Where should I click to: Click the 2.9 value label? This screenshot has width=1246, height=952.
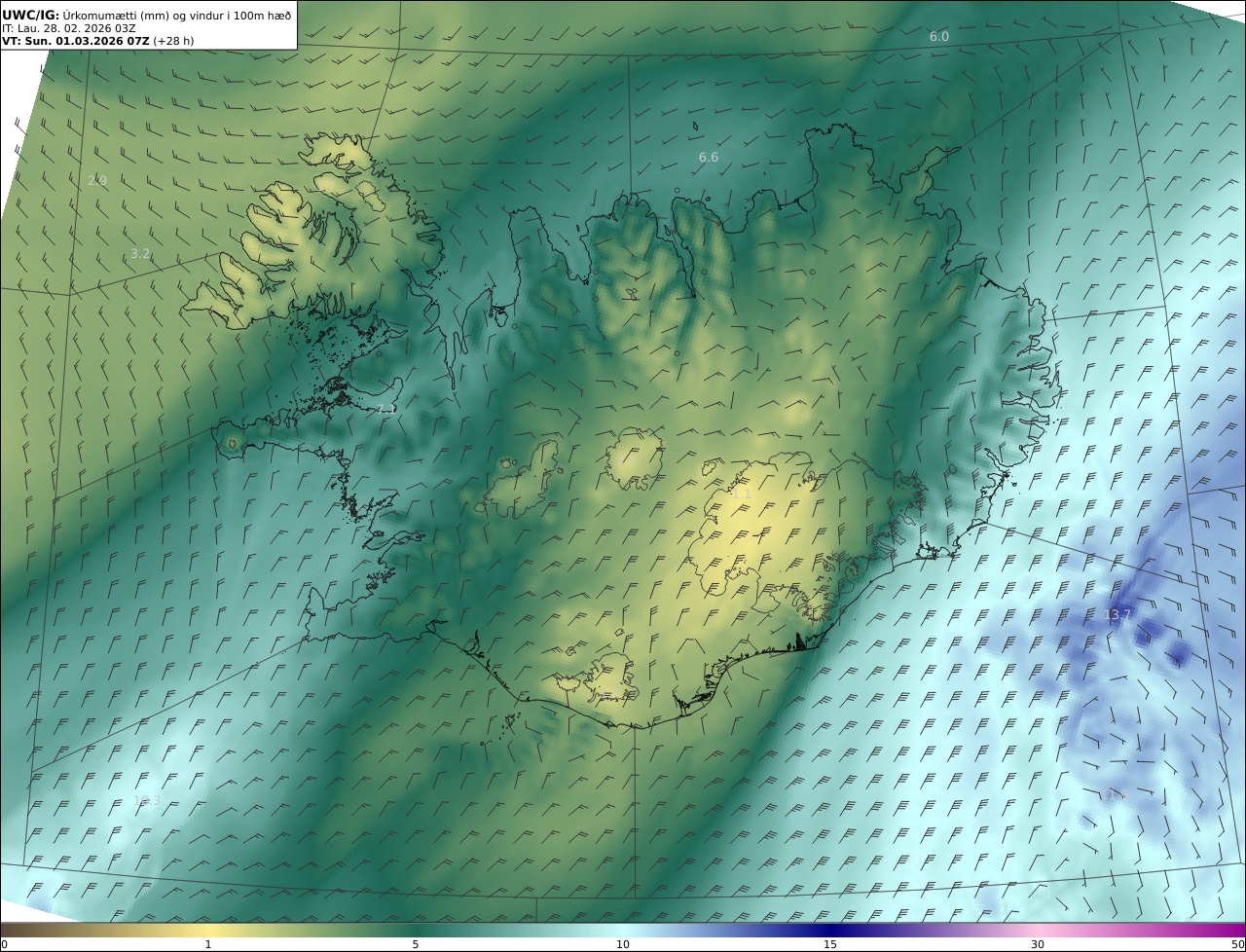pyautogui.click(x=97, y=180)
